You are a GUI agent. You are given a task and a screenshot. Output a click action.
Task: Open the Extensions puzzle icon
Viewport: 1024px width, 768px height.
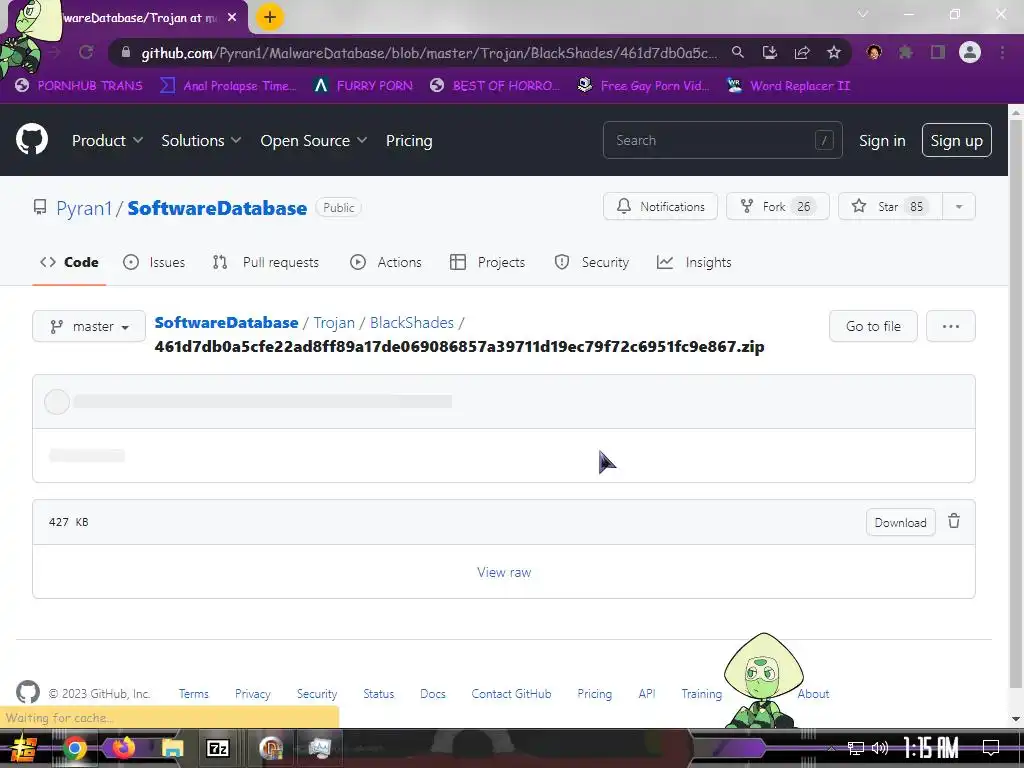905,52
